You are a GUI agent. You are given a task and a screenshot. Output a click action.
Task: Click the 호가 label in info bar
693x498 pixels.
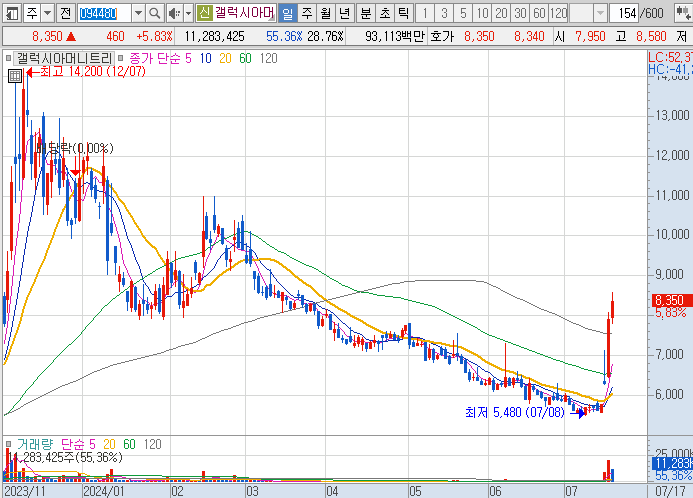click(x=442, y=36)
